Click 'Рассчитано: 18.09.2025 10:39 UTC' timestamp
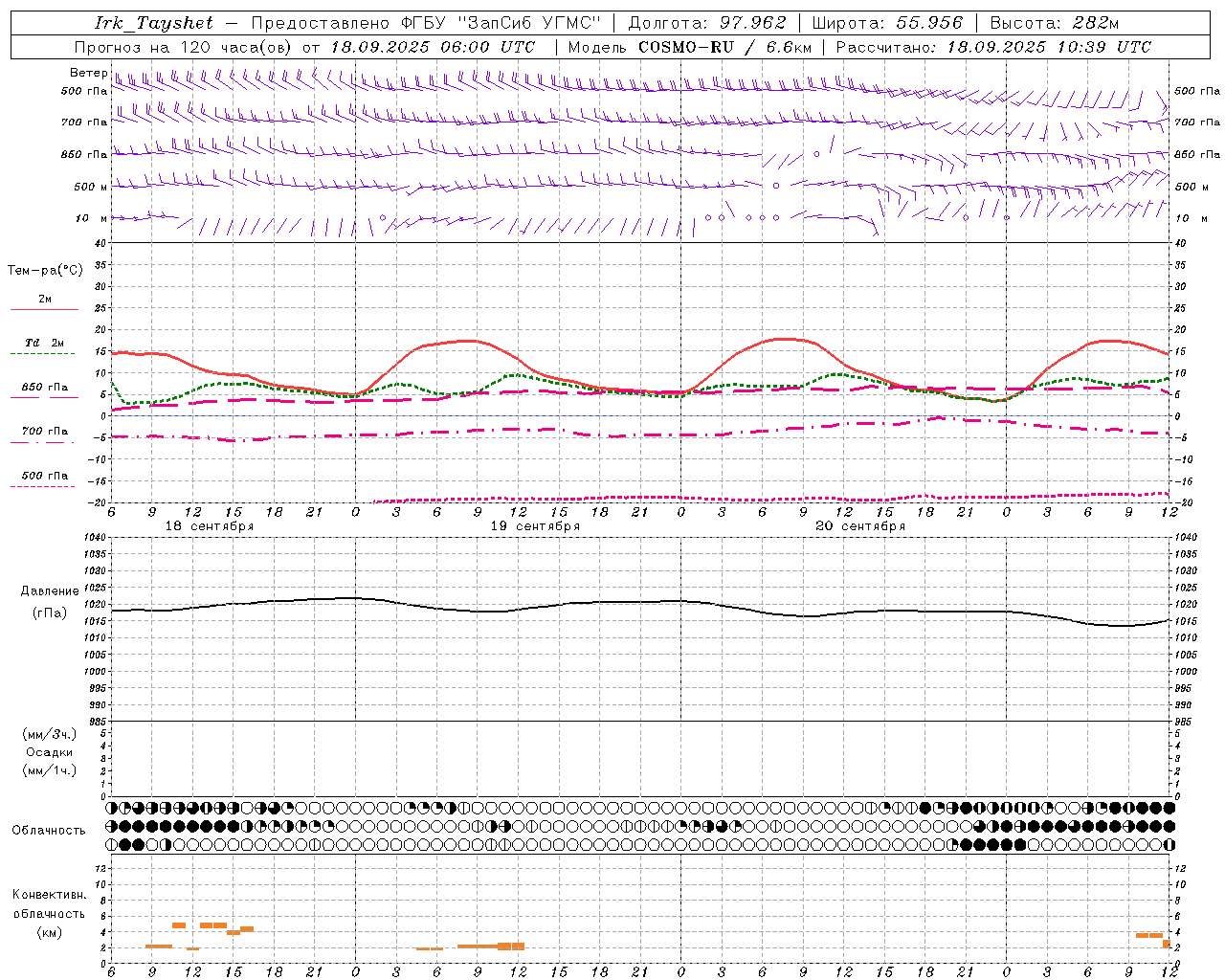The width and height of the screenshot is (1225, 980). 993,47
